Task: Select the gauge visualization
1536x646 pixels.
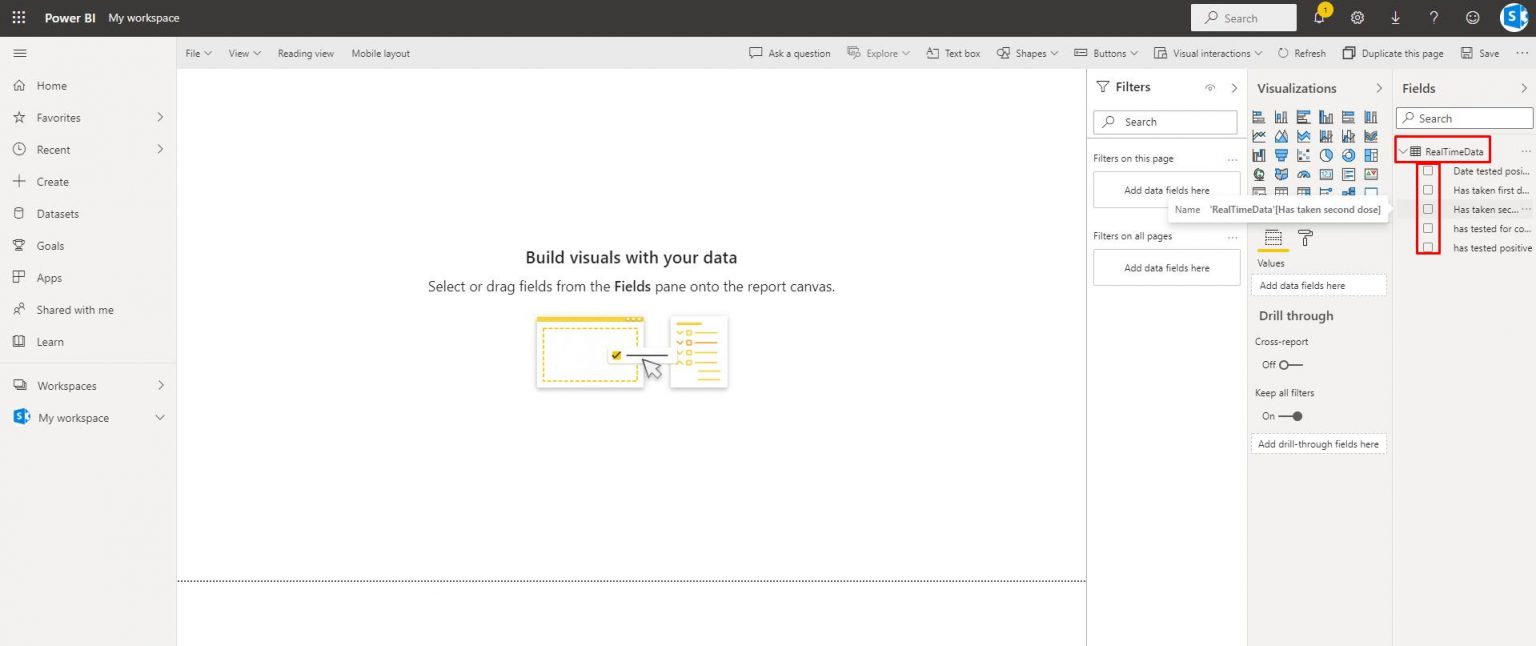Action: (x=1303, y=174)
